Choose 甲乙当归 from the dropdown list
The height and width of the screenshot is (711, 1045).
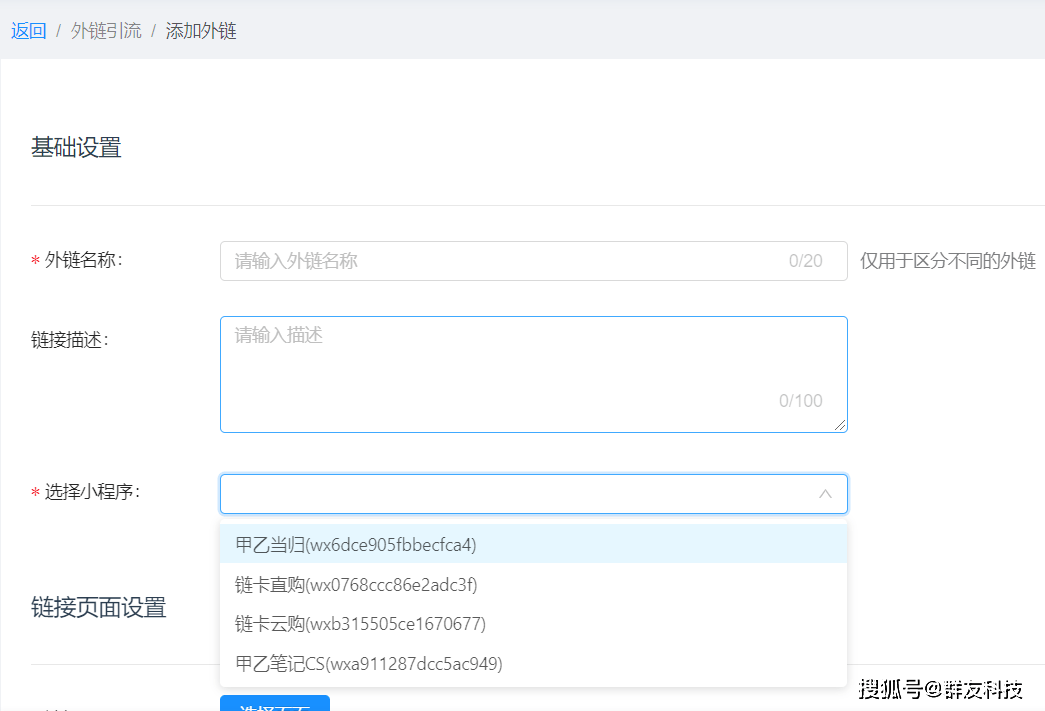pyautogui.click(x=356, y=545)
